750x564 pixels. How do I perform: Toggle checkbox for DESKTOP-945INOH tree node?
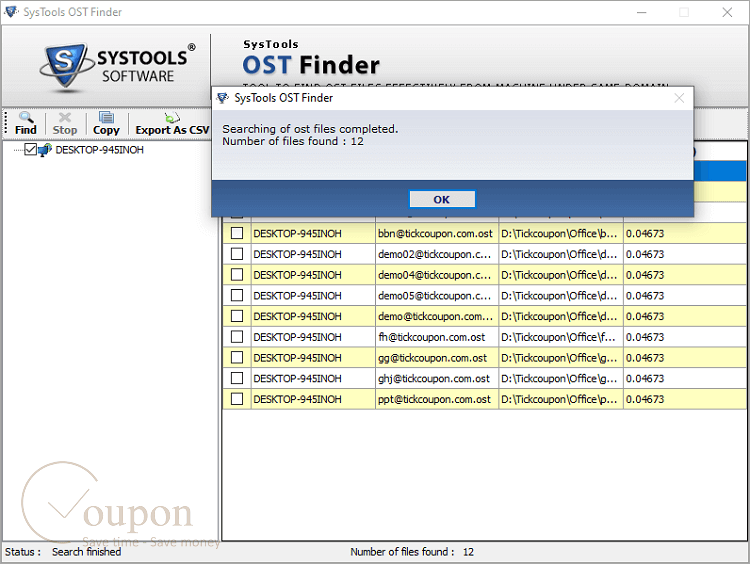(30, 150)
